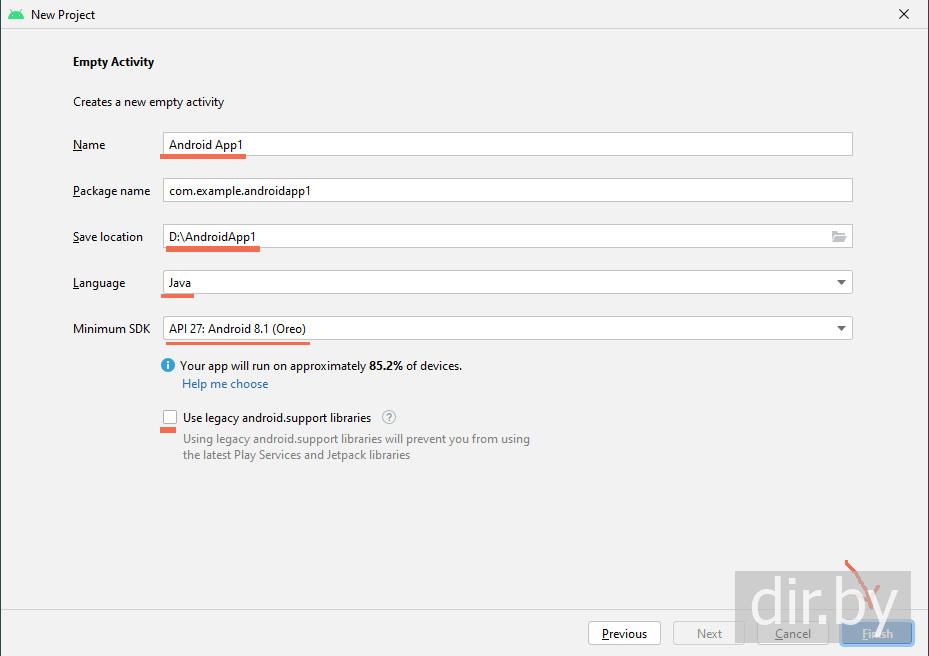Click the blue info icon next to device percentage
Image resolution: width=929 pixels, height=656 pixels.
[x=168, y=365]
